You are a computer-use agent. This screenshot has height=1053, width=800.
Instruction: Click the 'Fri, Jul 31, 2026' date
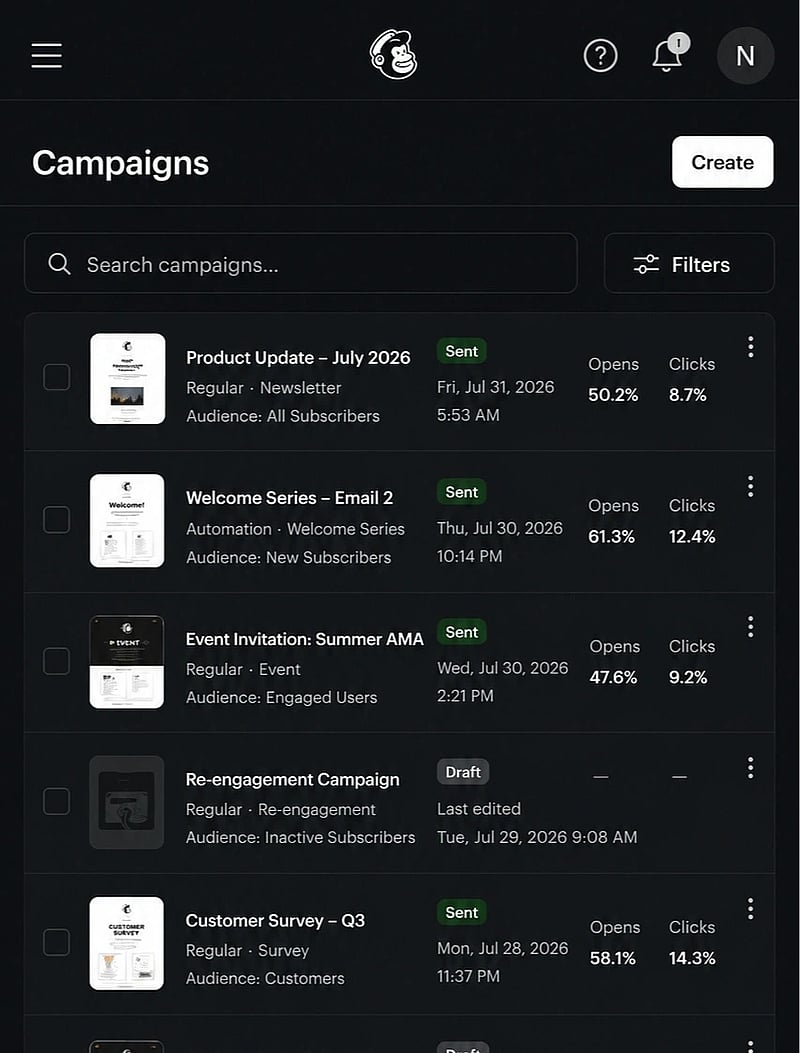(x=496, y=387)
